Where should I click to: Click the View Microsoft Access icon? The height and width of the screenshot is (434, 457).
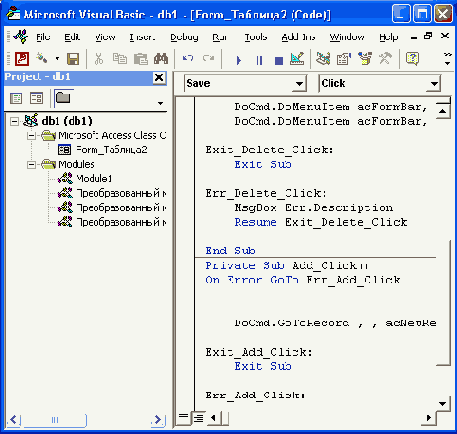click(22, 59)
